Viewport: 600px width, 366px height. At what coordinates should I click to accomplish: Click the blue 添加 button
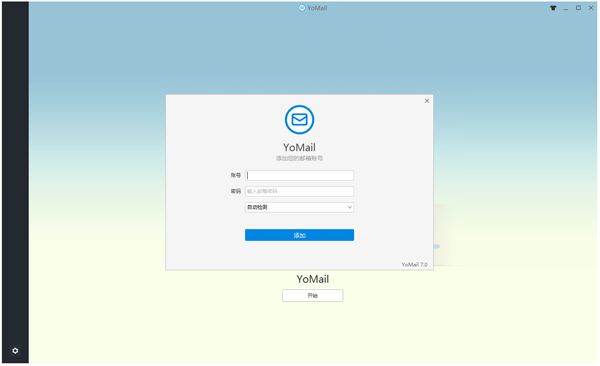(x=299, y=235)
